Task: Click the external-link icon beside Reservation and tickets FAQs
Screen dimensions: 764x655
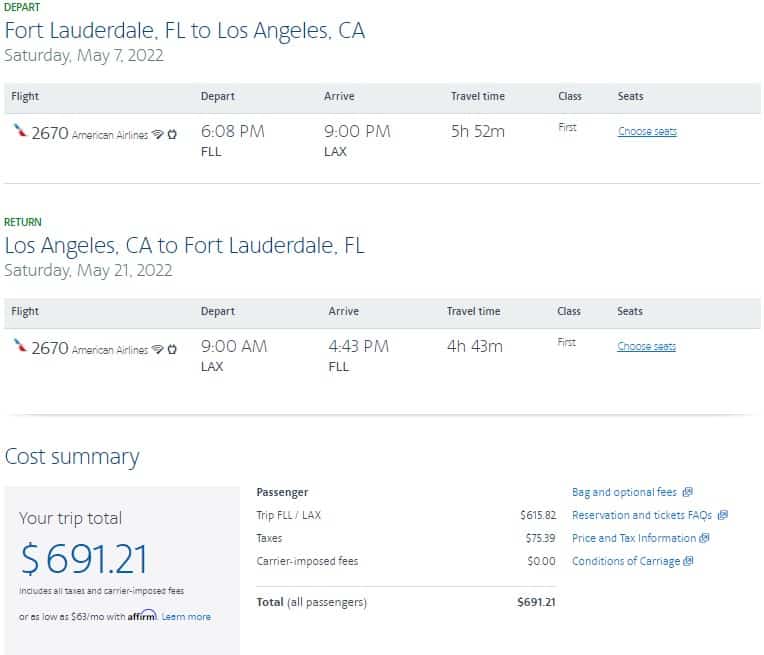Action: tap(723, 515)
